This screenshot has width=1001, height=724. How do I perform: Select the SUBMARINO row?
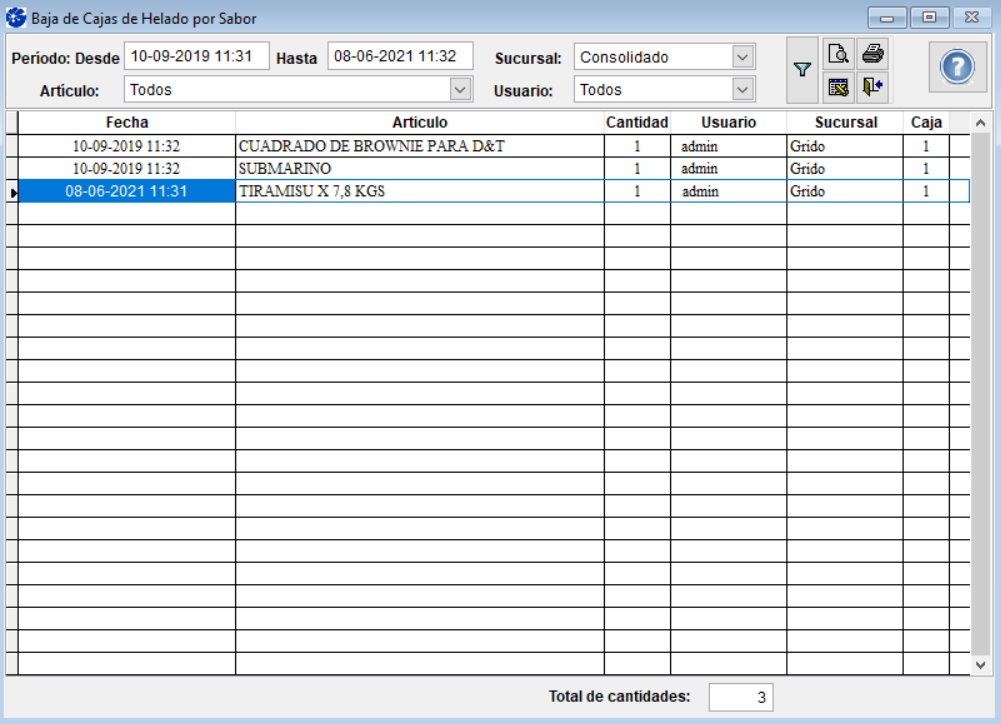420,168
